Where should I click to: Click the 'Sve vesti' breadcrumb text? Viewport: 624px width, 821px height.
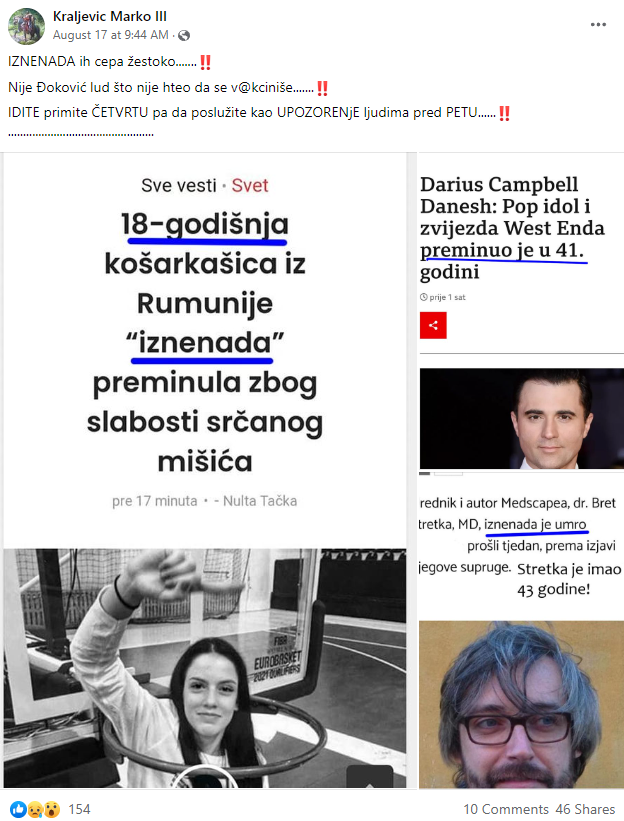click(x=179, y=185)
